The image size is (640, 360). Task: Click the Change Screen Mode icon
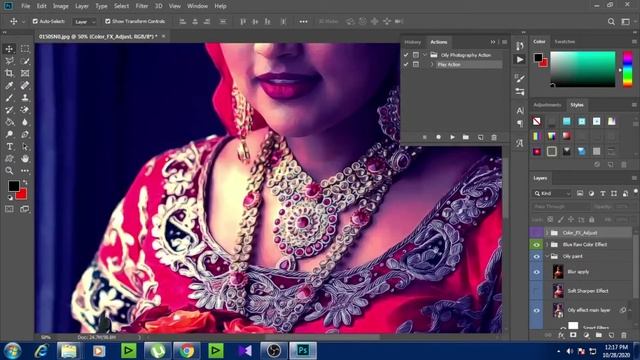[x=25, y=209]
